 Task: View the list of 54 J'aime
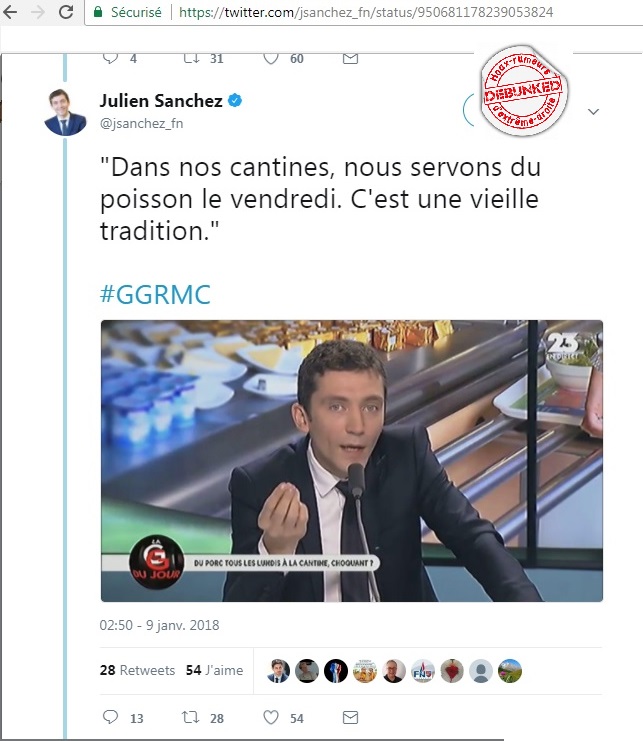click(214, 670)
